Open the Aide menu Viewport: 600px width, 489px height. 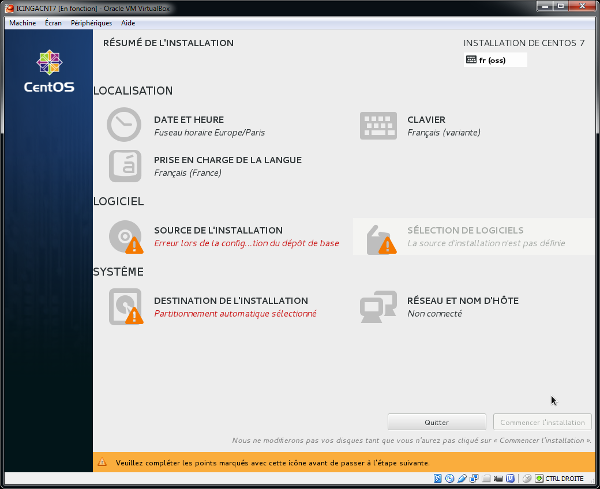pos(128,23)
